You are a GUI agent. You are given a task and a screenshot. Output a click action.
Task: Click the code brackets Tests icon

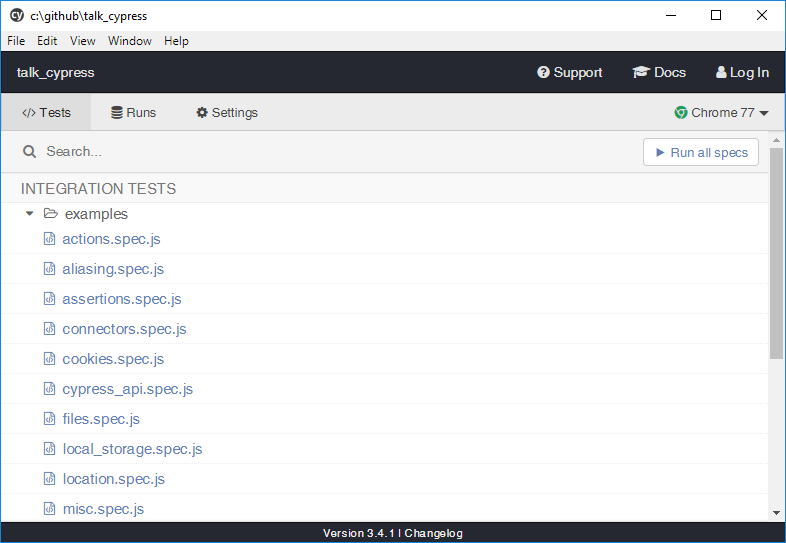coord(29,112)
